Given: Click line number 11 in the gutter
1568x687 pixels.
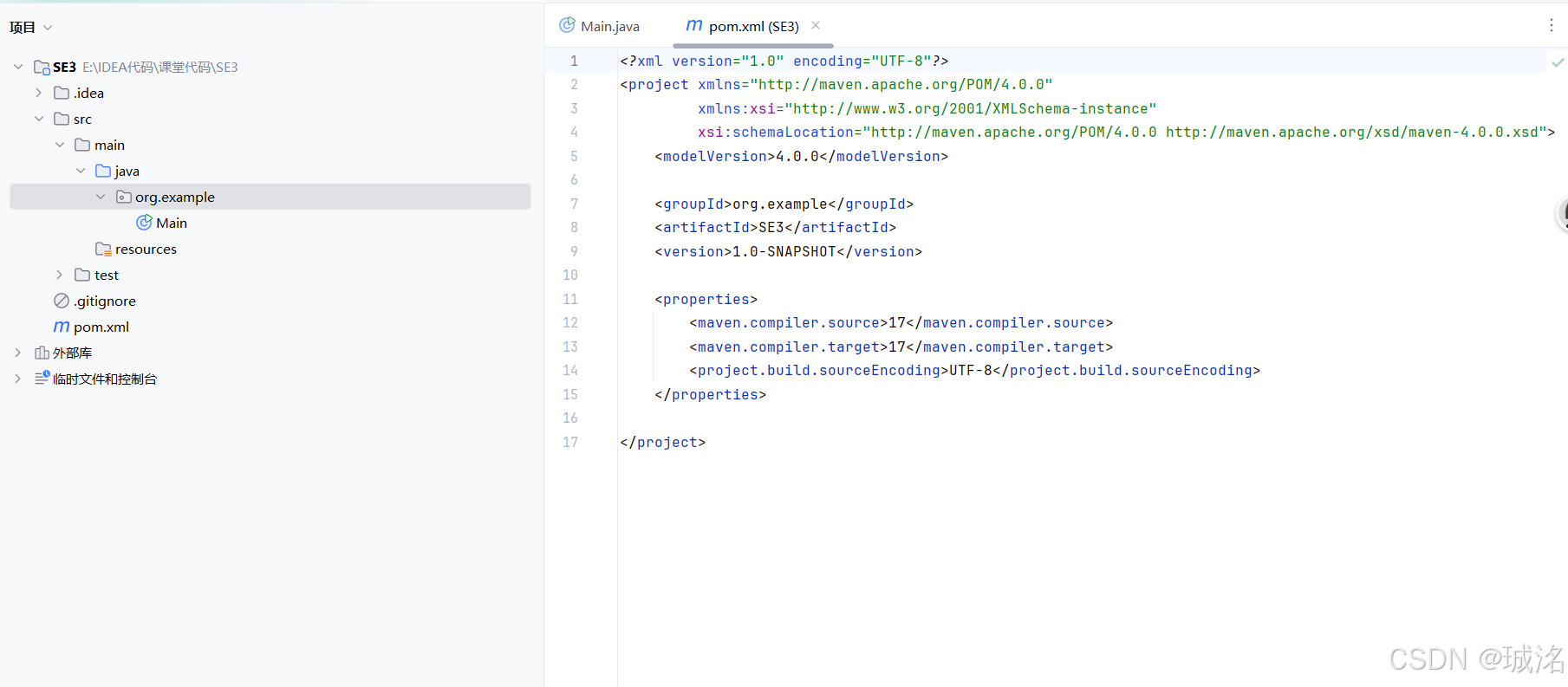Looking at the screenshot, I should tap(569, 299).
